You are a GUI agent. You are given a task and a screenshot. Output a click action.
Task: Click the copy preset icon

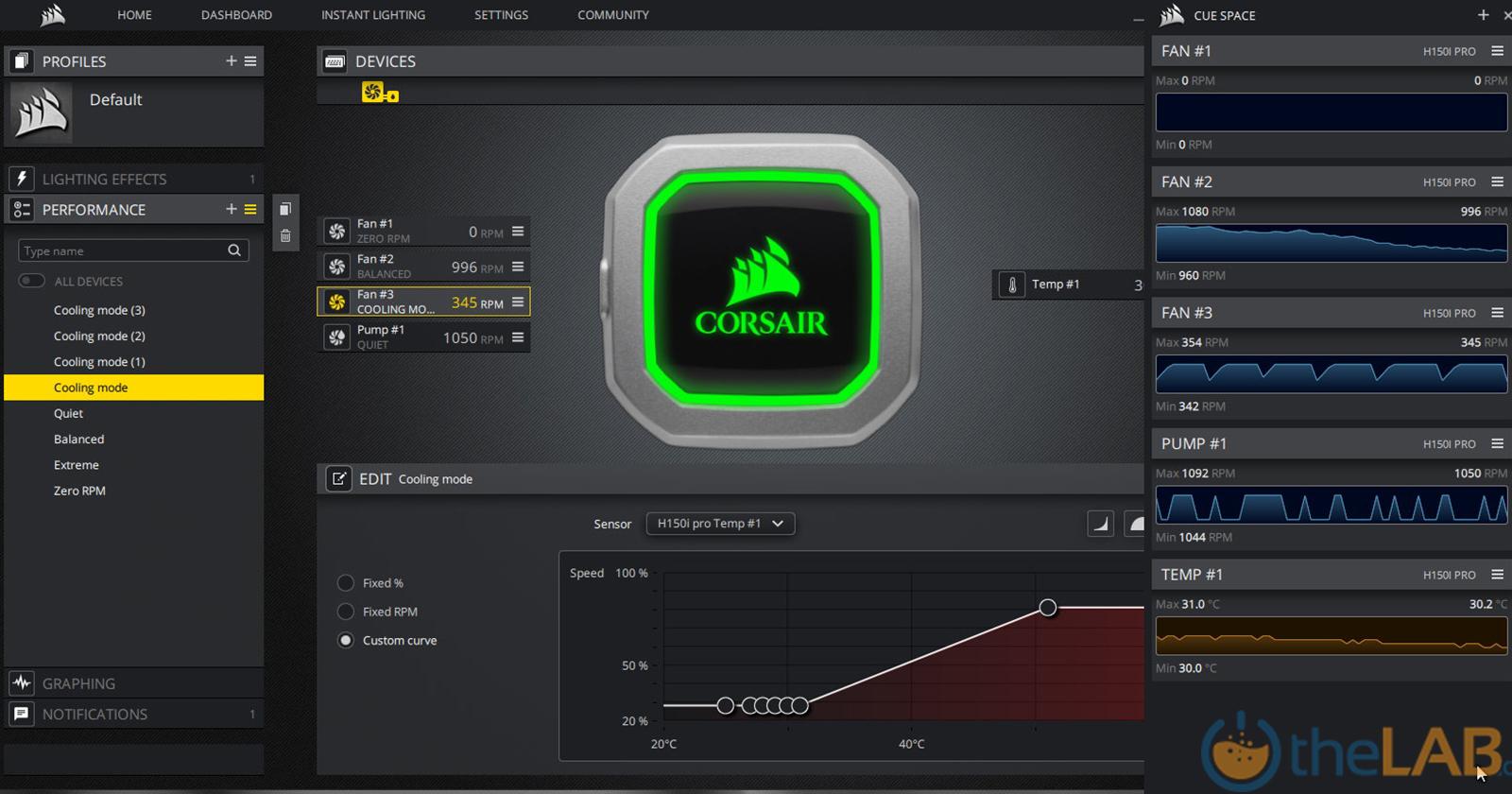(285, 209)
